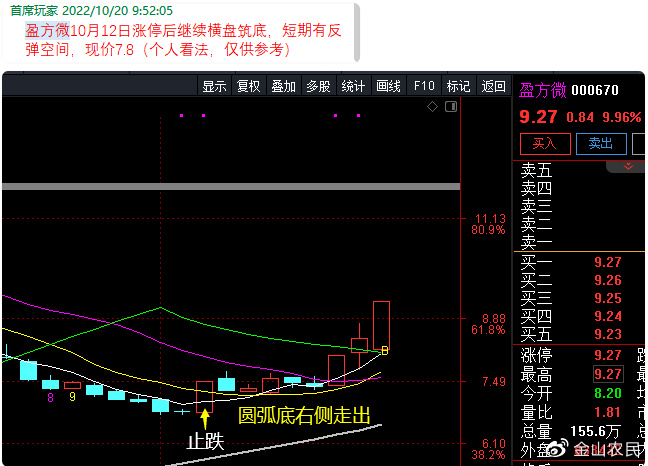Click 返回 to go back

click(493, 86)
